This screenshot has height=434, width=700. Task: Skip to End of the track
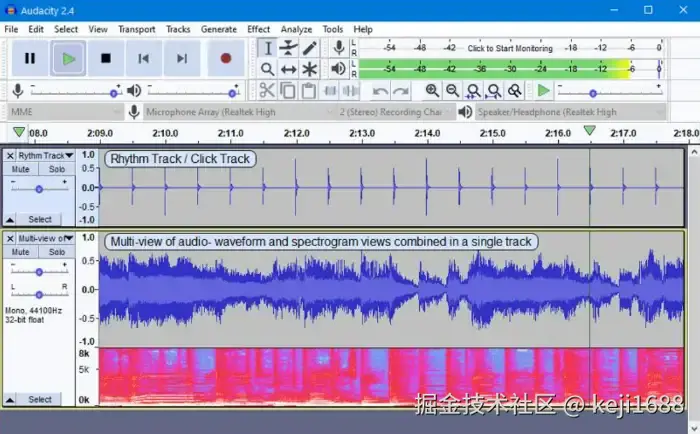182,58
